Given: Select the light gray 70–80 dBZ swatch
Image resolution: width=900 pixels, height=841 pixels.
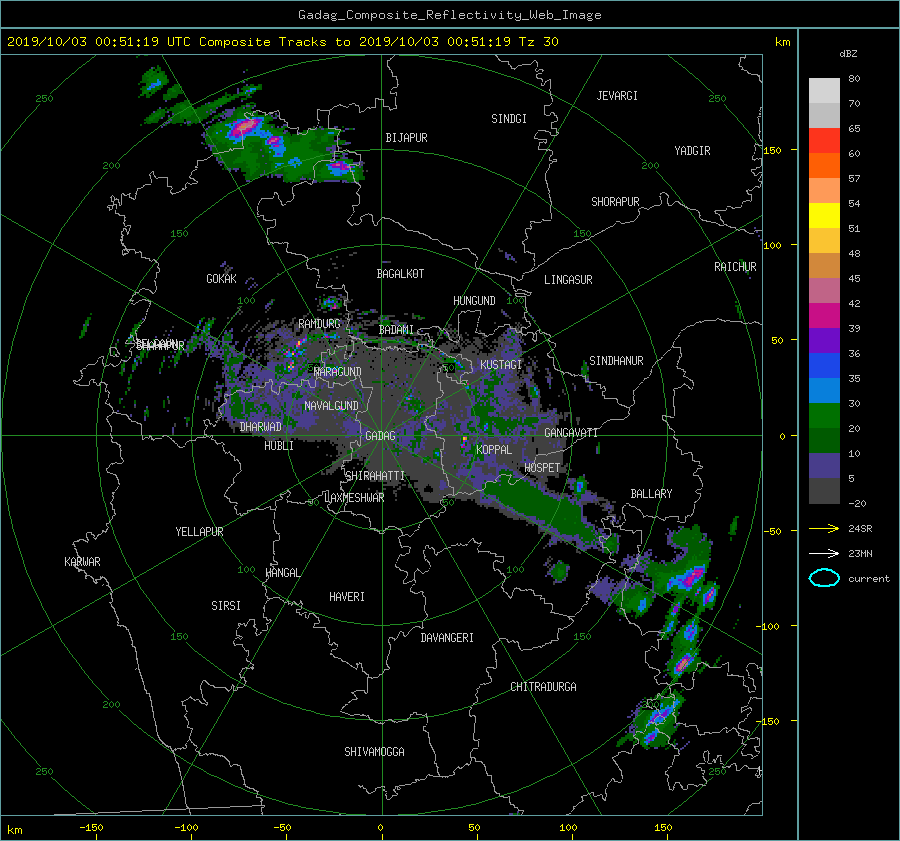Looking at the screenshot, I should tap(824, 91).
